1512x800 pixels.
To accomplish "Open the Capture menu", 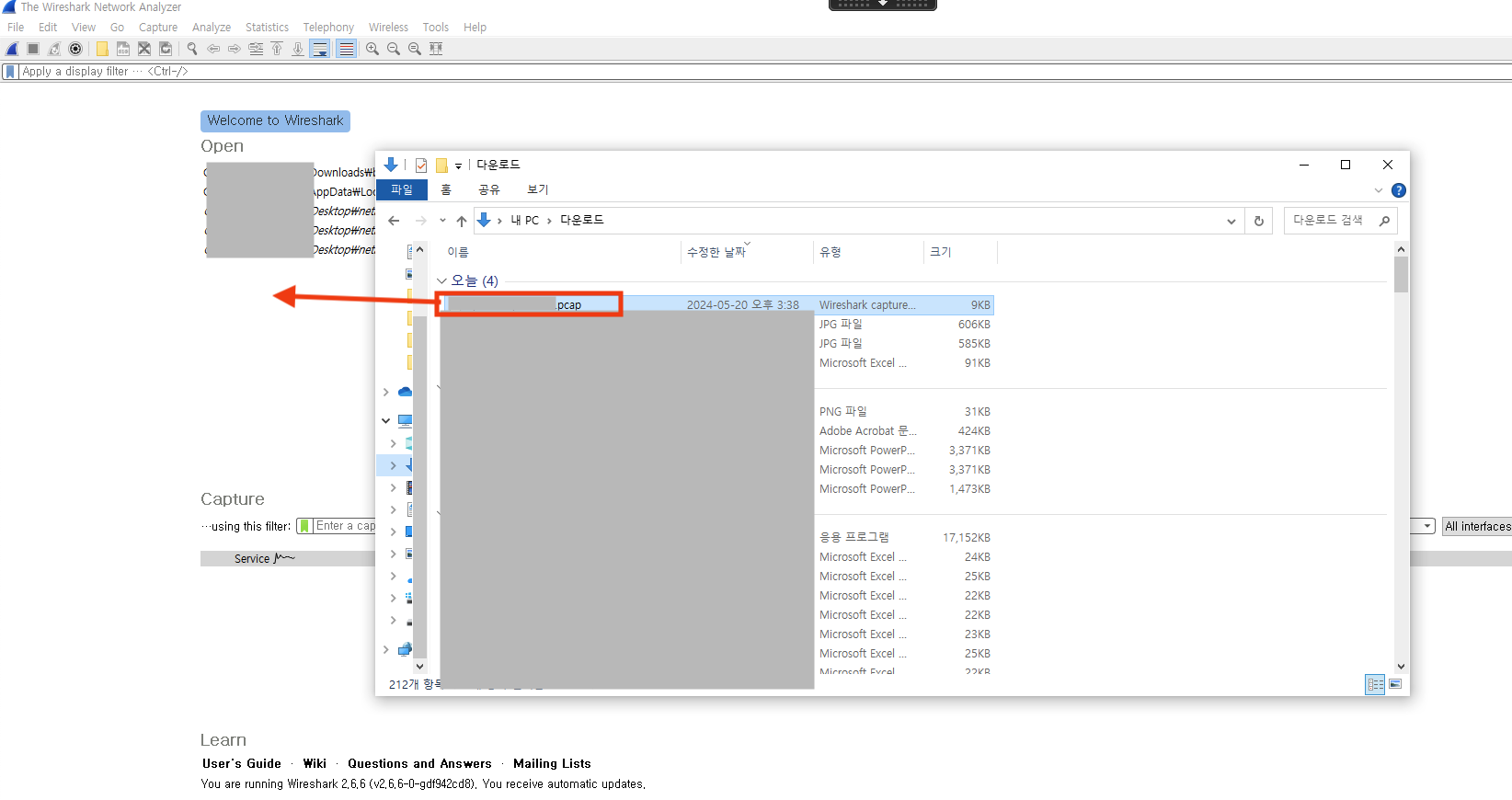I will pos(158,28).
